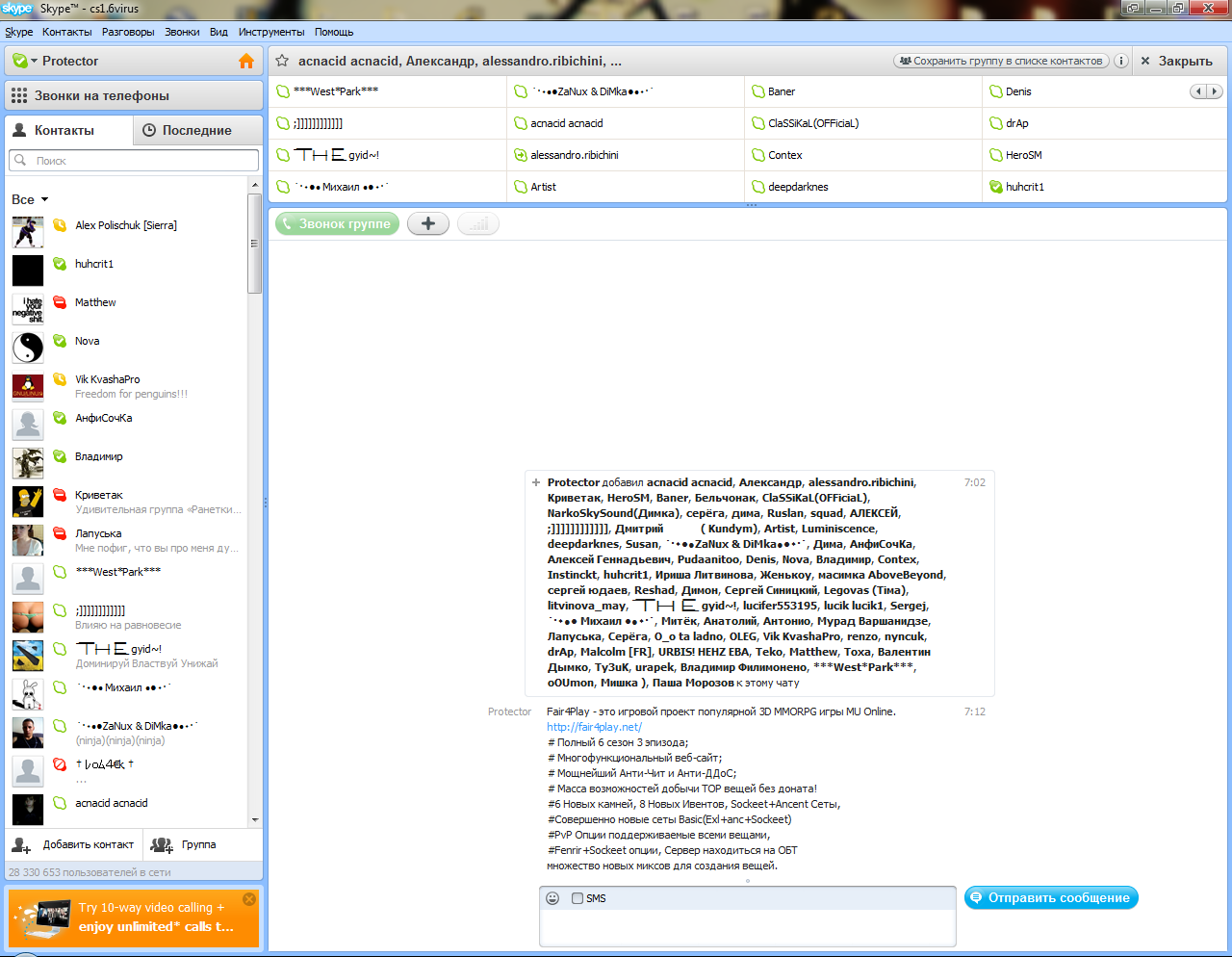This screenshot has height=957, width=1232.
Task: Click the plus button to add people
Action: [428, 223]
